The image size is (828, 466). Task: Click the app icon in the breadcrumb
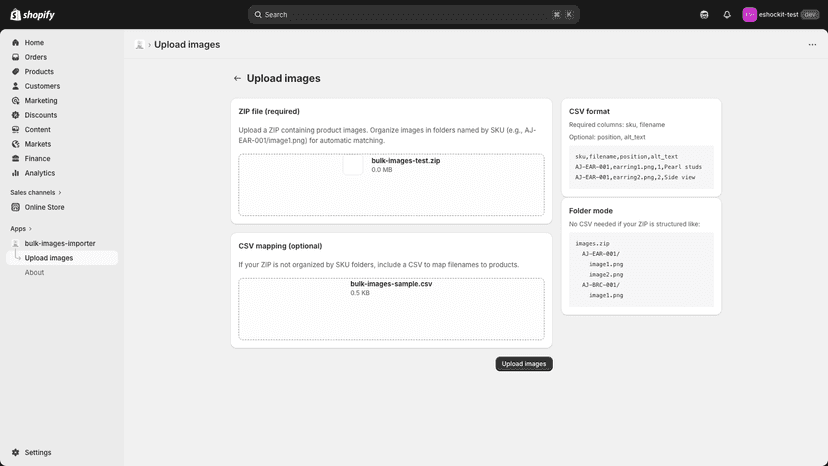coord(139,45)
